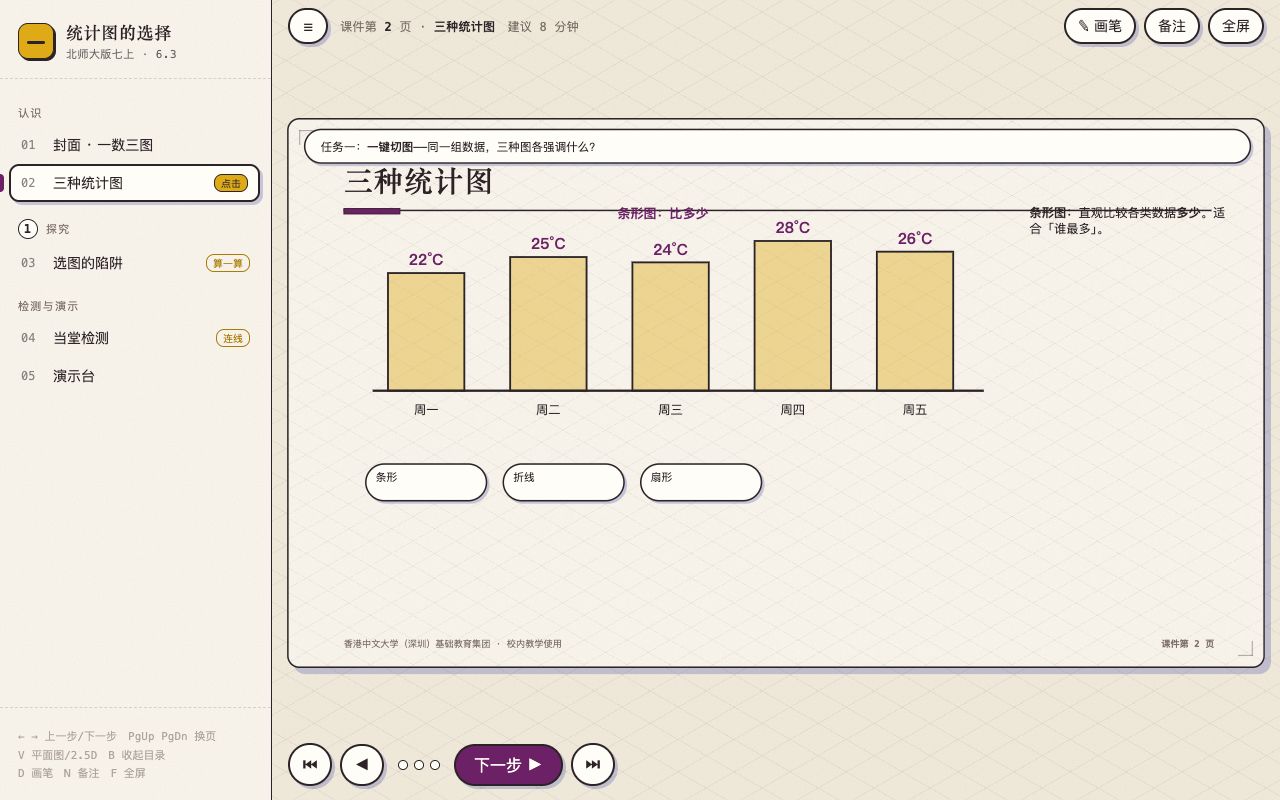Switch chart to 扇形 pie type

701,482
